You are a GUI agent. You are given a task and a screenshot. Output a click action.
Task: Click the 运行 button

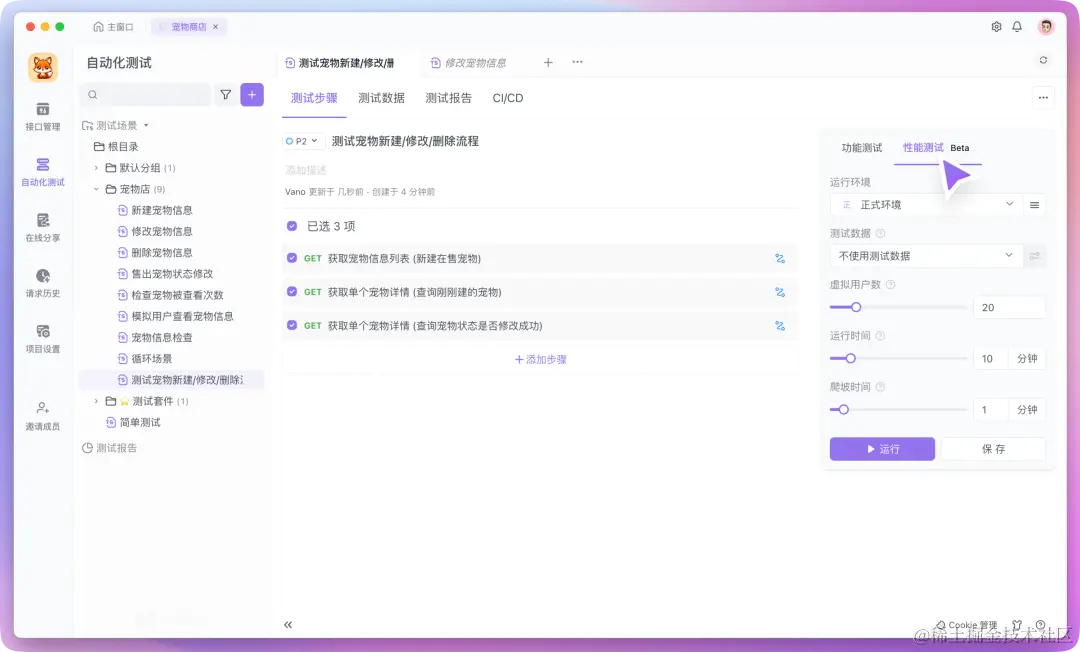click(881, 448)
